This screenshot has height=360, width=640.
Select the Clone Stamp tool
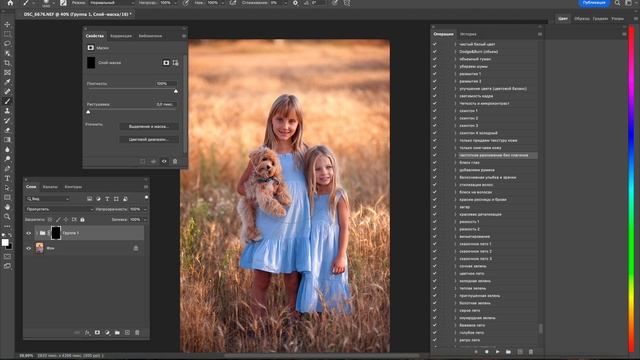point(7,111)
